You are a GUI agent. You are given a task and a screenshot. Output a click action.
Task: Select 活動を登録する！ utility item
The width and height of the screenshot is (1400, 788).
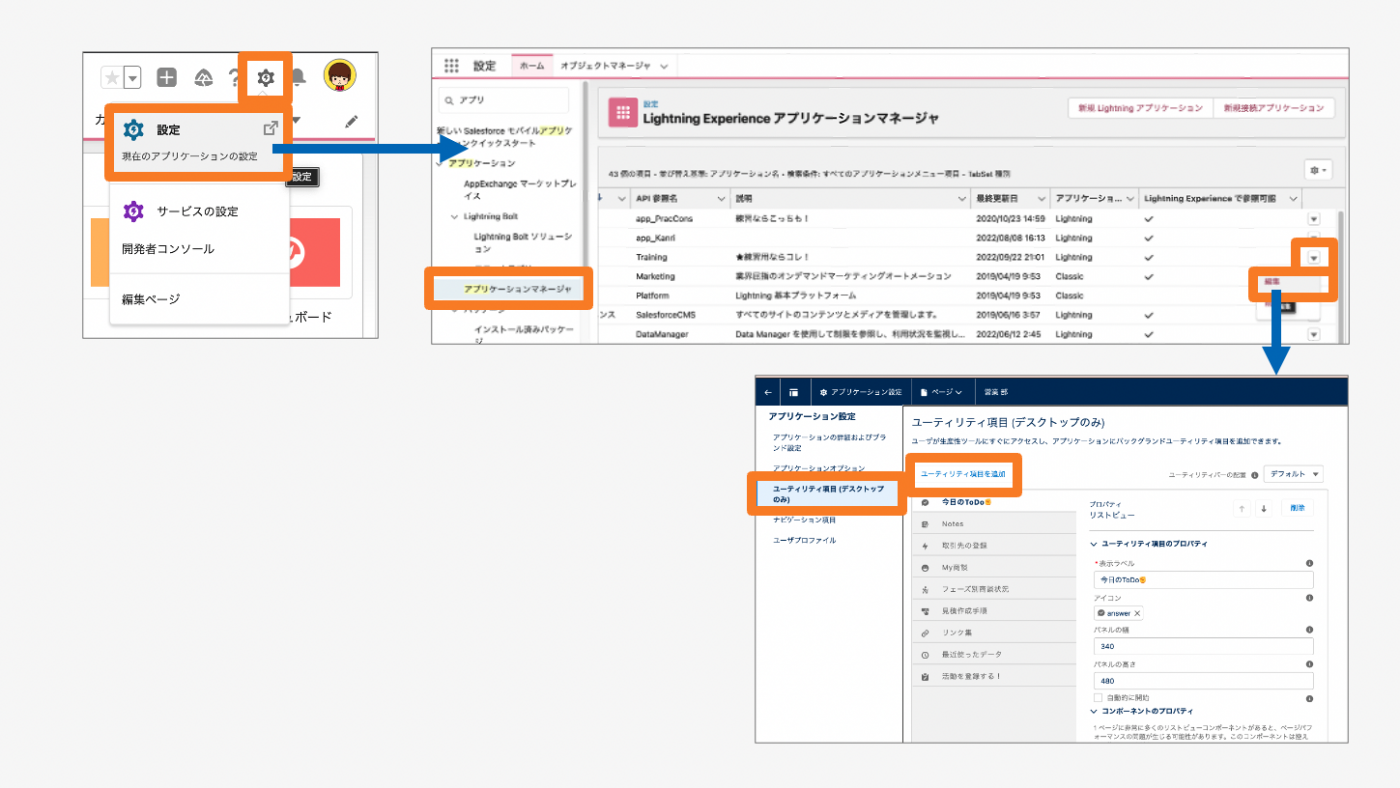click(993, 676)
